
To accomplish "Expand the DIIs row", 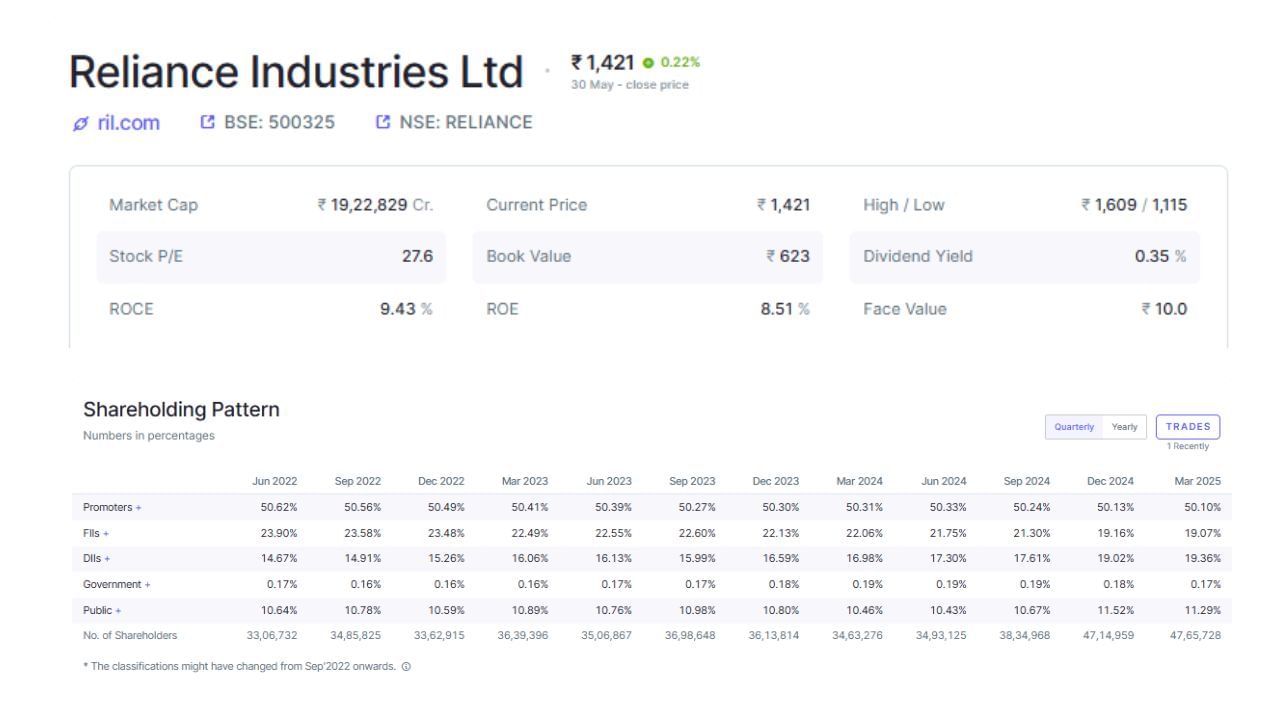I will [97, 559].
